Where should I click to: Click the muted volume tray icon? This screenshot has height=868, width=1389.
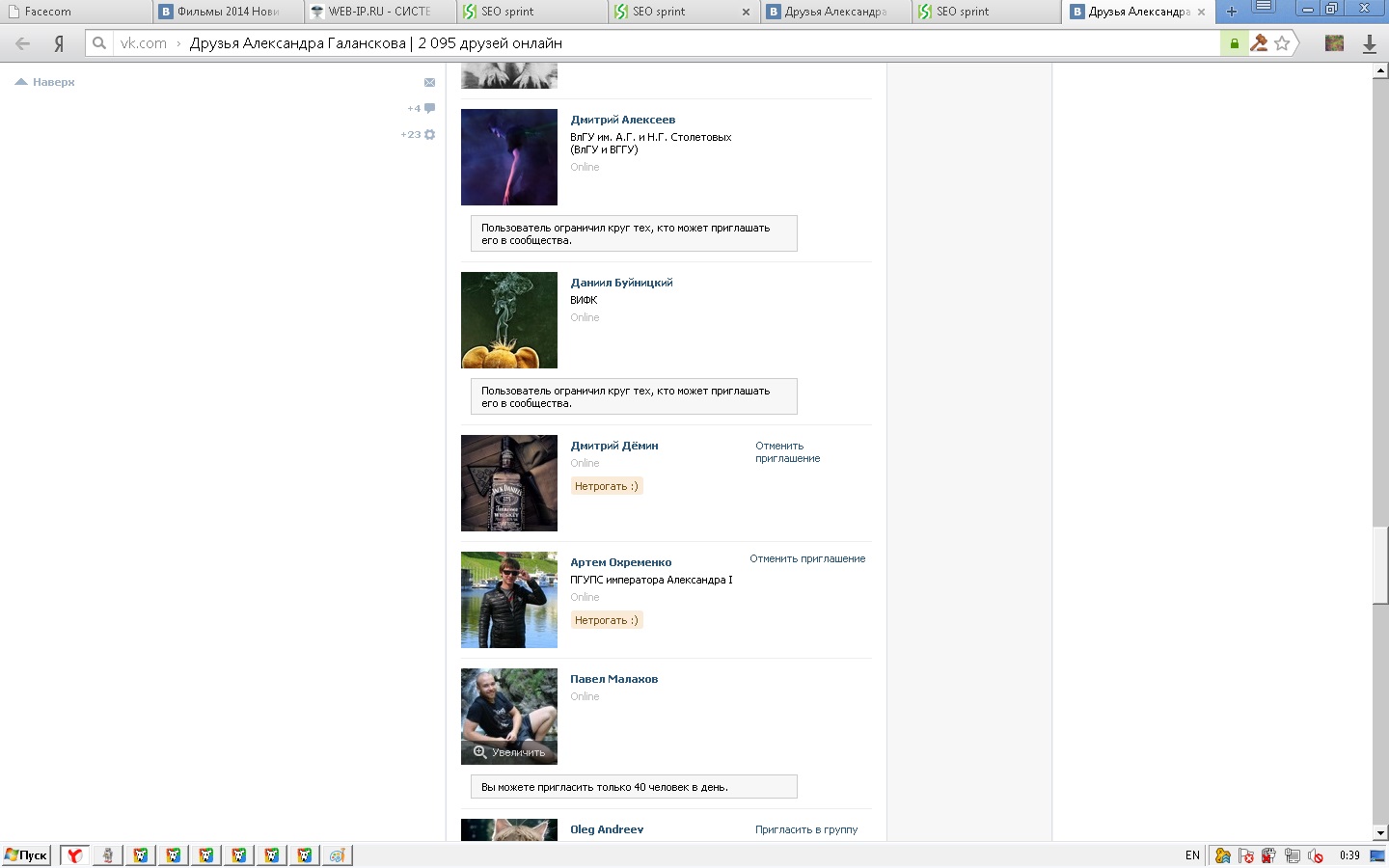point(1314,855)
